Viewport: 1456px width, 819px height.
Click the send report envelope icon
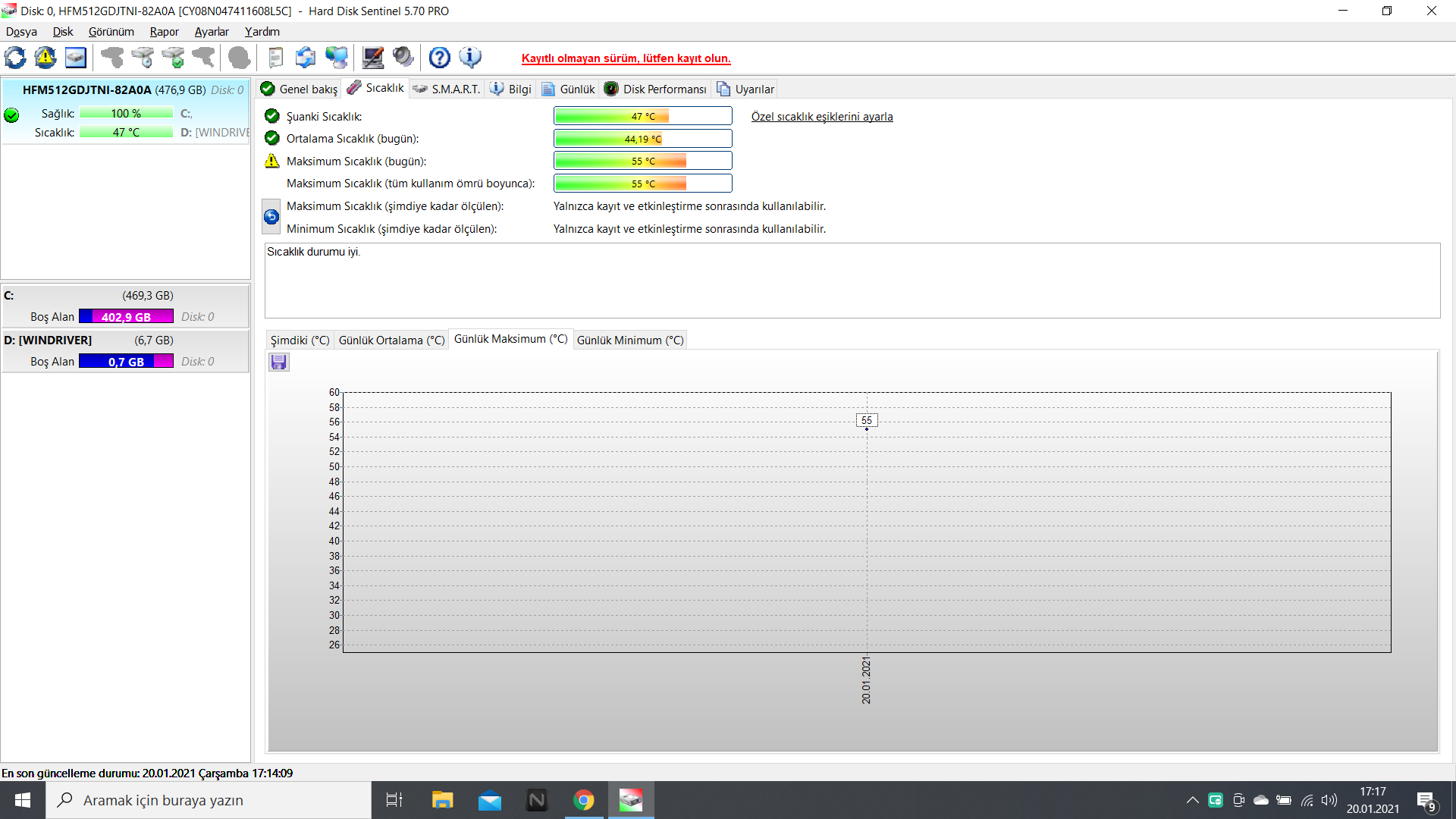point(306,58)
